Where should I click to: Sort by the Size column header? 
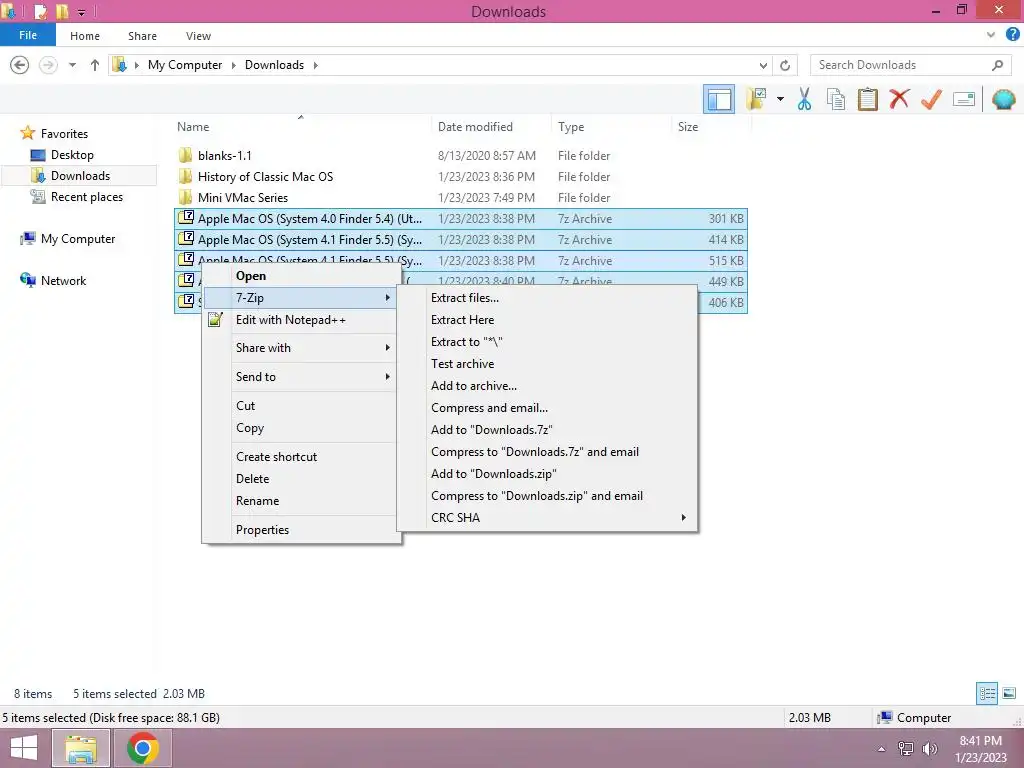click(711, 127)
